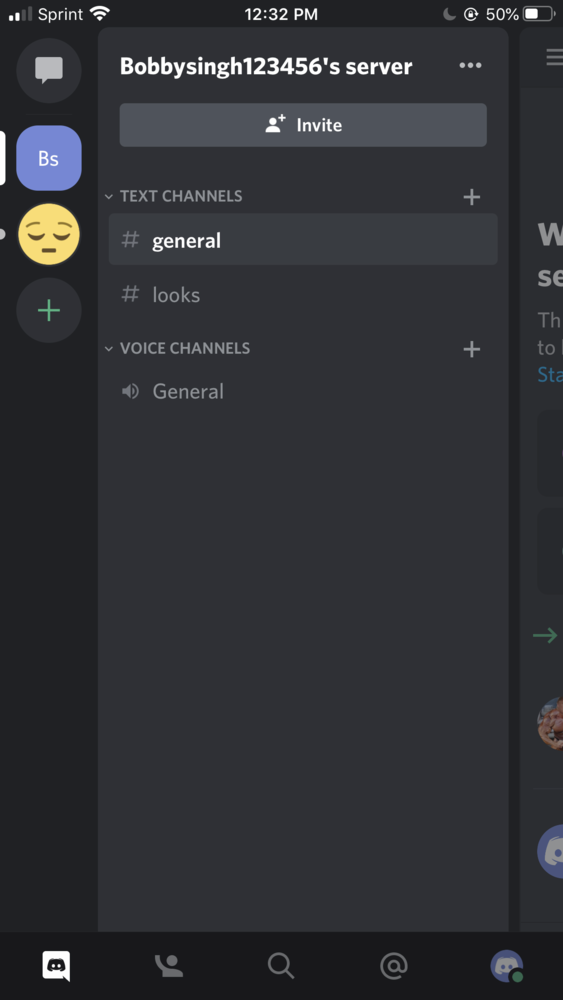Tap the Invite button
This screenshot has height=1000, width=563.
pos(303,125)
